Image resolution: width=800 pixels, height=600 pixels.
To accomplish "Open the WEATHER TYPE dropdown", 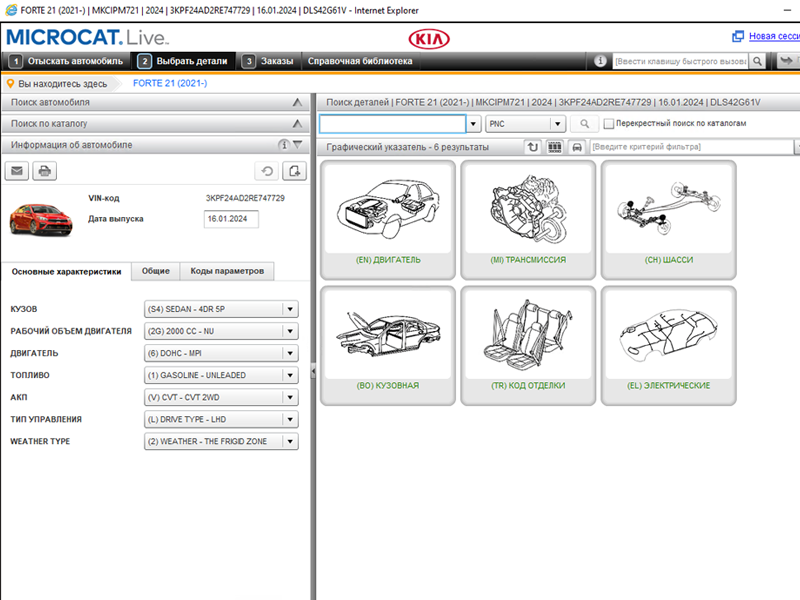I will coord(221,441).
